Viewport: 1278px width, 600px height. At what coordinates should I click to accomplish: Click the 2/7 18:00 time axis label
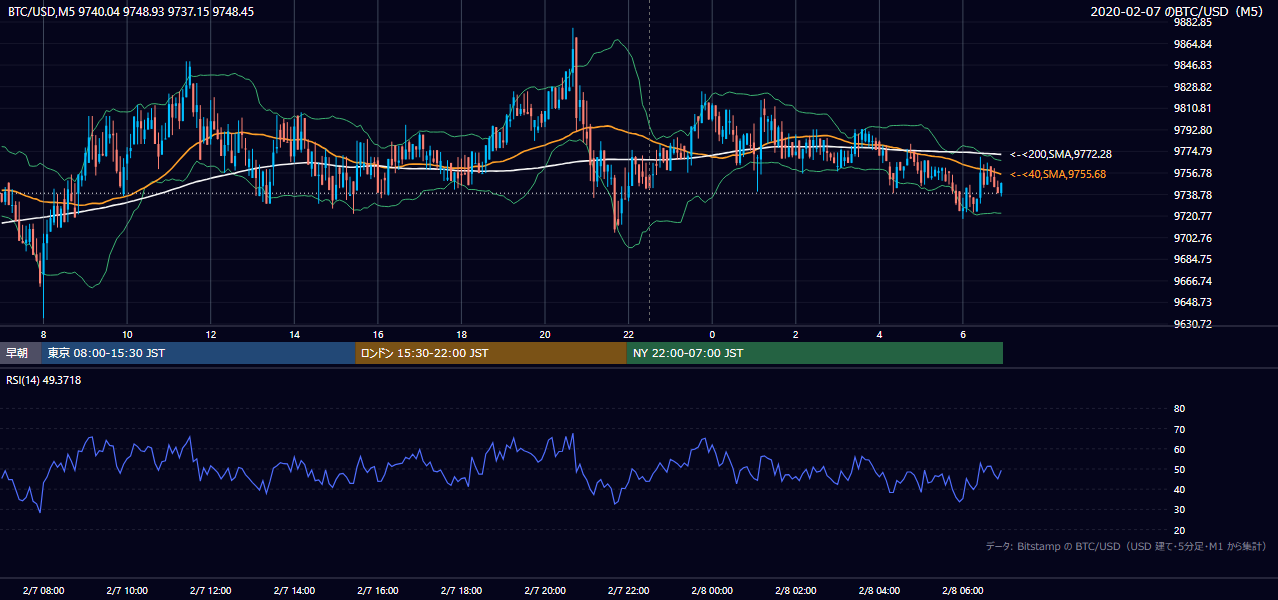tap(461, 591)
